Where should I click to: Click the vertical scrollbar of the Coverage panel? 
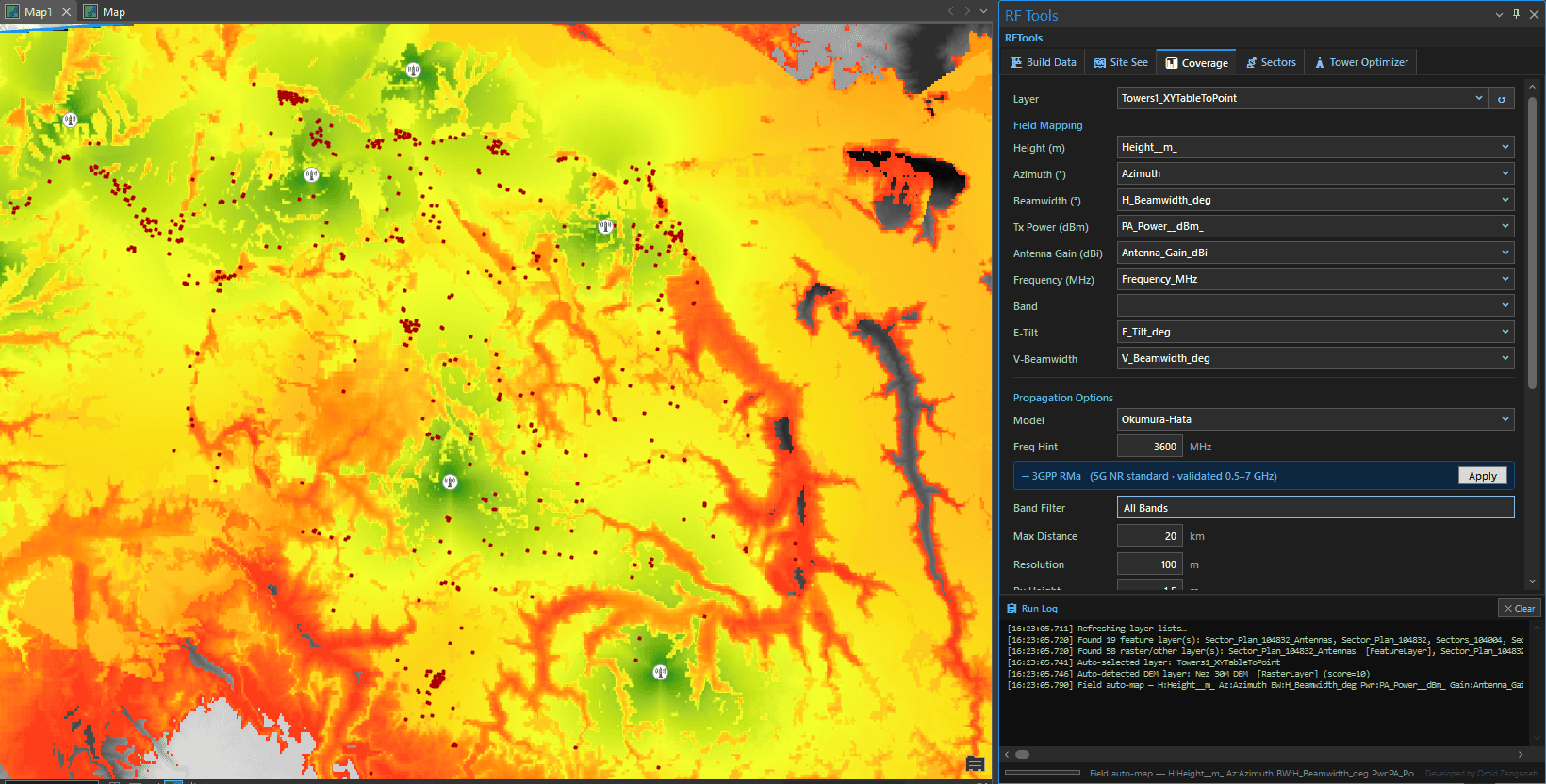(1532, 236)
